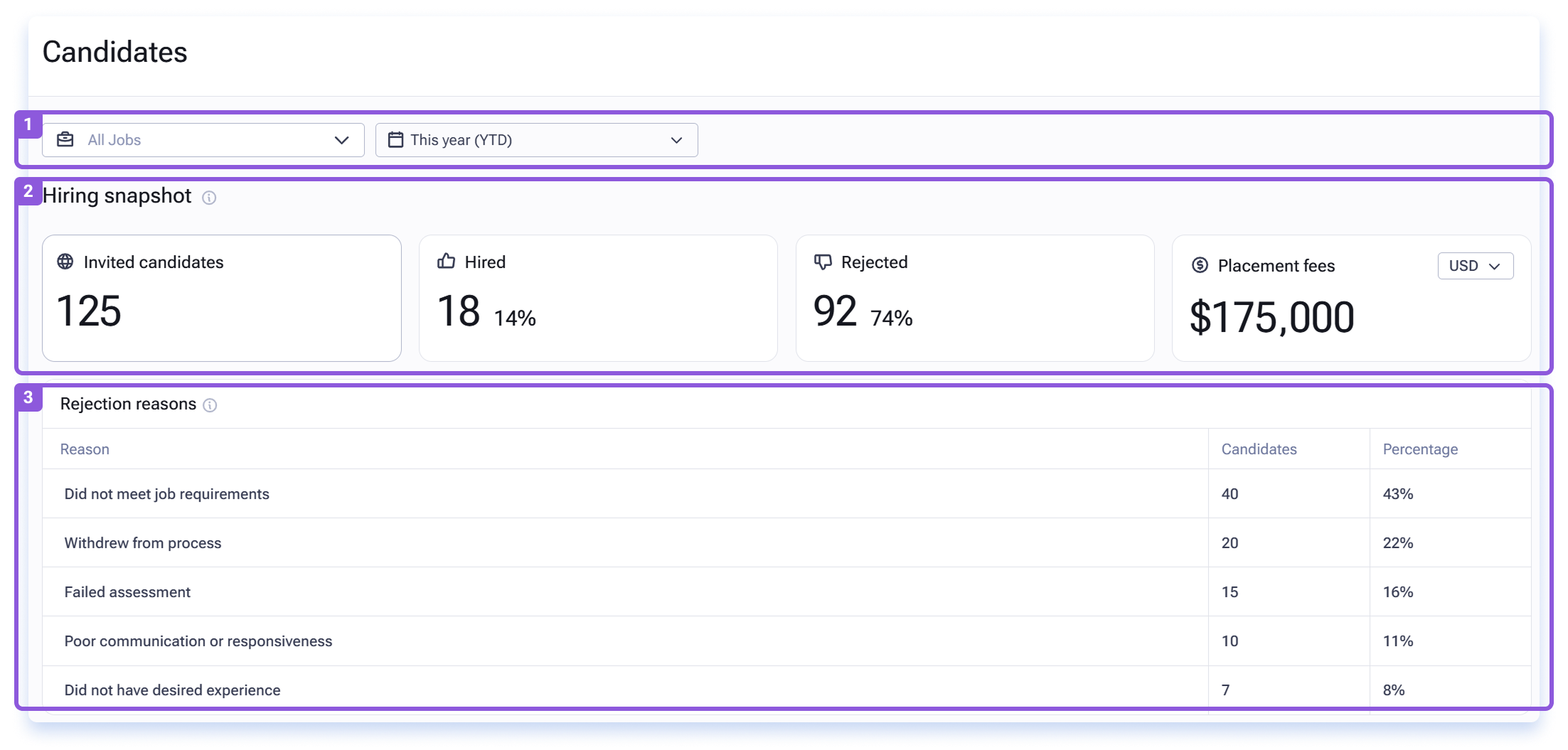This screenshot has width=1568, height=750.
Task: Expand the This year (YTD) date dropdown
Action: tap(537, 140)
